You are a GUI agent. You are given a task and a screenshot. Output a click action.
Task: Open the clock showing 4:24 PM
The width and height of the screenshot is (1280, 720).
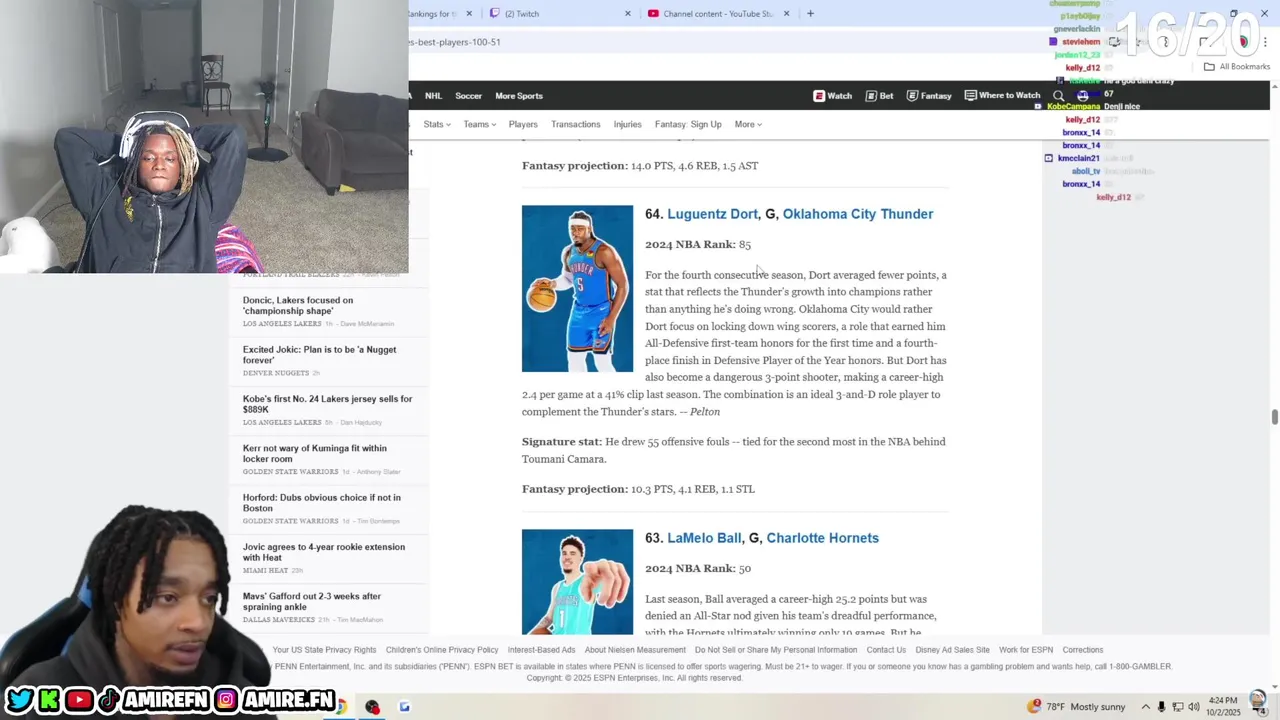point(1223,706)
